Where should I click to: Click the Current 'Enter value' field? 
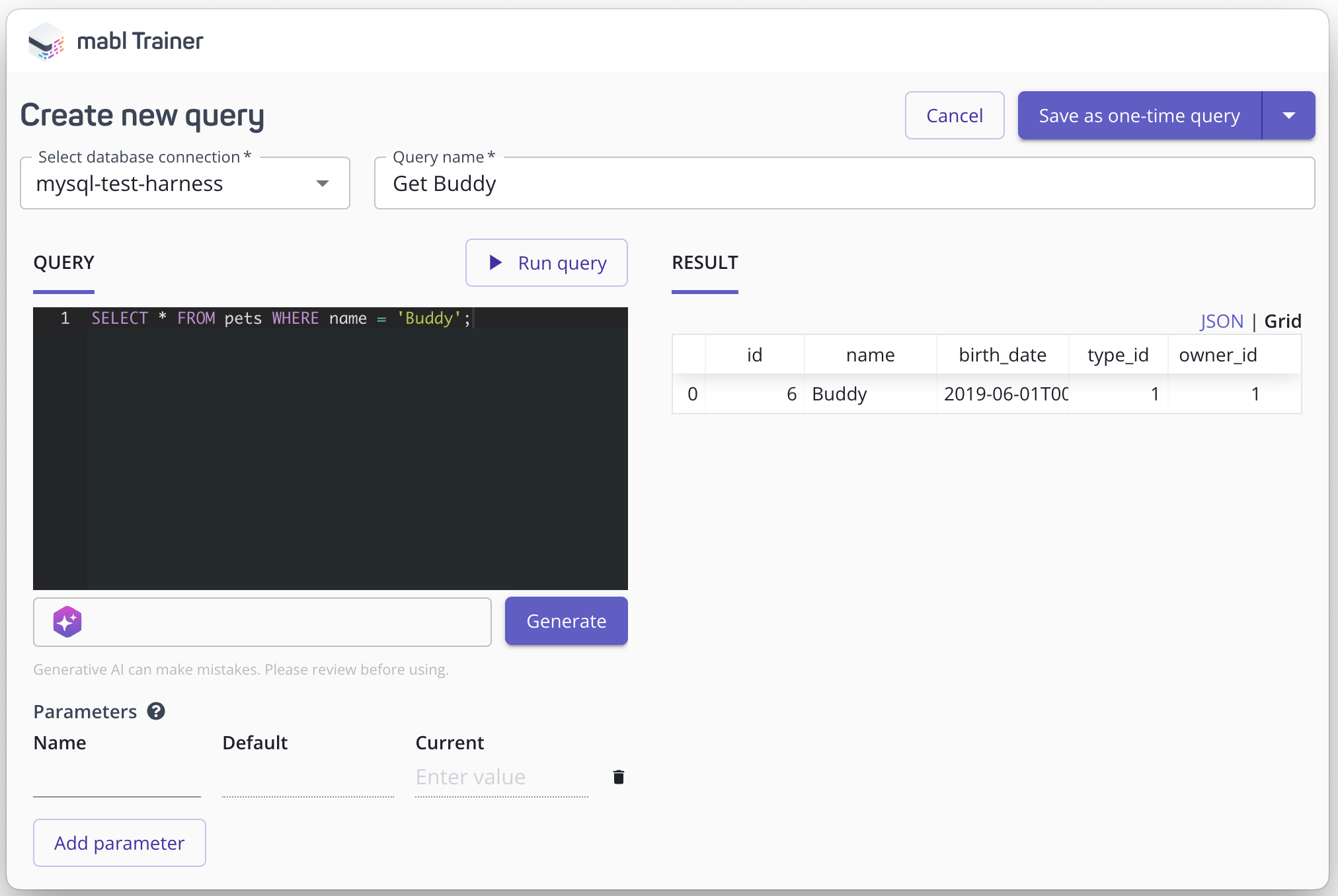click(x=502, y=778)
